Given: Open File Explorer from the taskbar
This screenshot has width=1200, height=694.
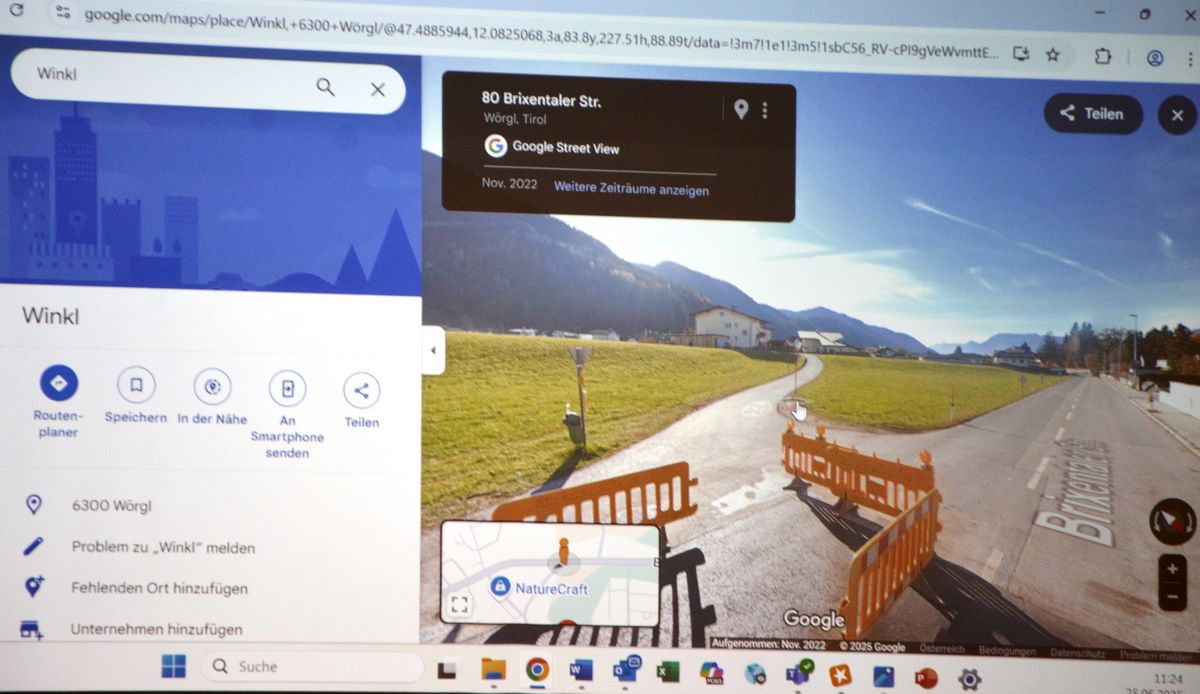Looking at the screenshot, I should (493, 668).
